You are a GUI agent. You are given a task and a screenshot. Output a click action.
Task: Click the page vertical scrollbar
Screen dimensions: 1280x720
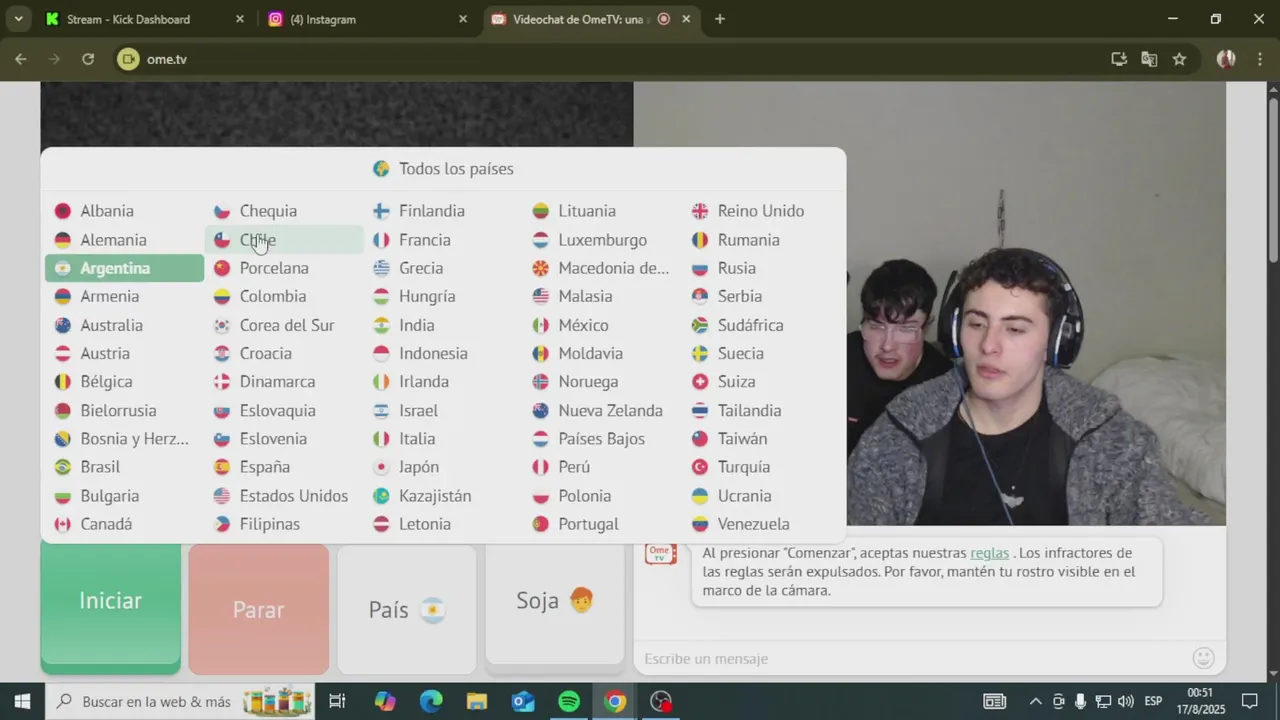pyautogui.click(x=1273, y=180)
